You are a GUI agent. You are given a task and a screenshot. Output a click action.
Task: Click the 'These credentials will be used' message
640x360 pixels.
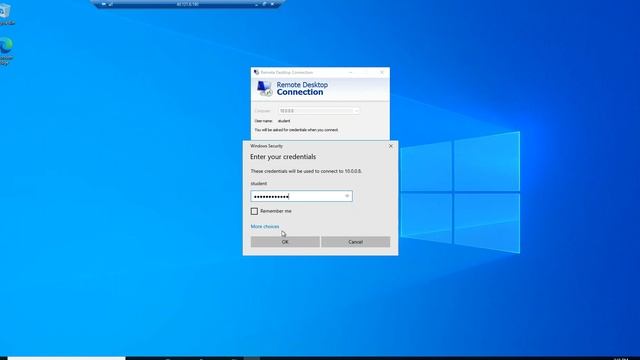pos(306,171)
